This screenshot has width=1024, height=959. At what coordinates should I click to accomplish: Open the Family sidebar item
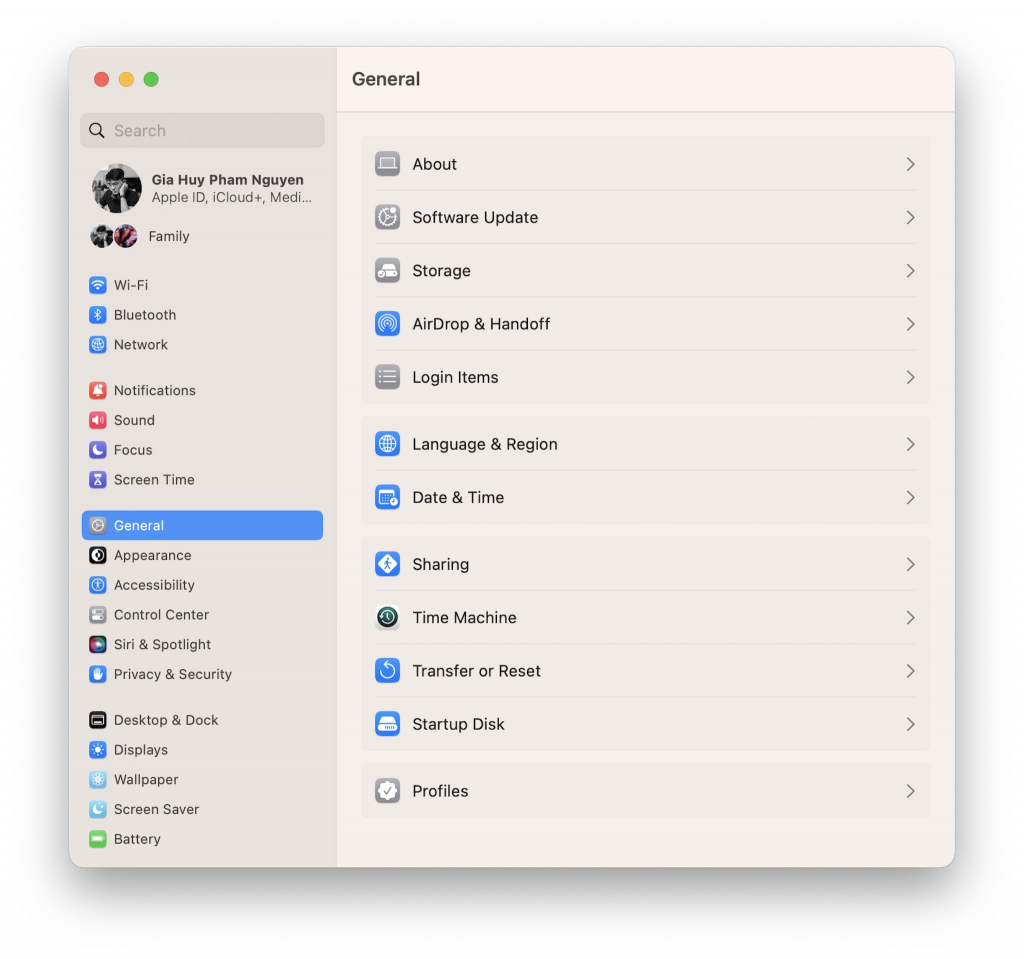click(202, 236)
